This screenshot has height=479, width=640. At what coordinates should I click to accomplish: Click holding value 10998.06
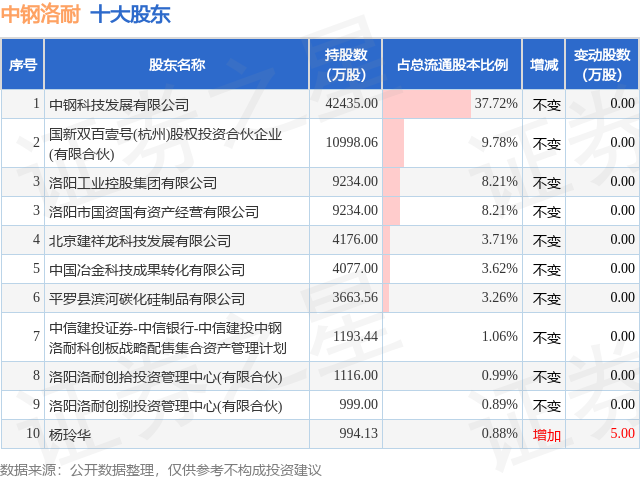[352, 142]
